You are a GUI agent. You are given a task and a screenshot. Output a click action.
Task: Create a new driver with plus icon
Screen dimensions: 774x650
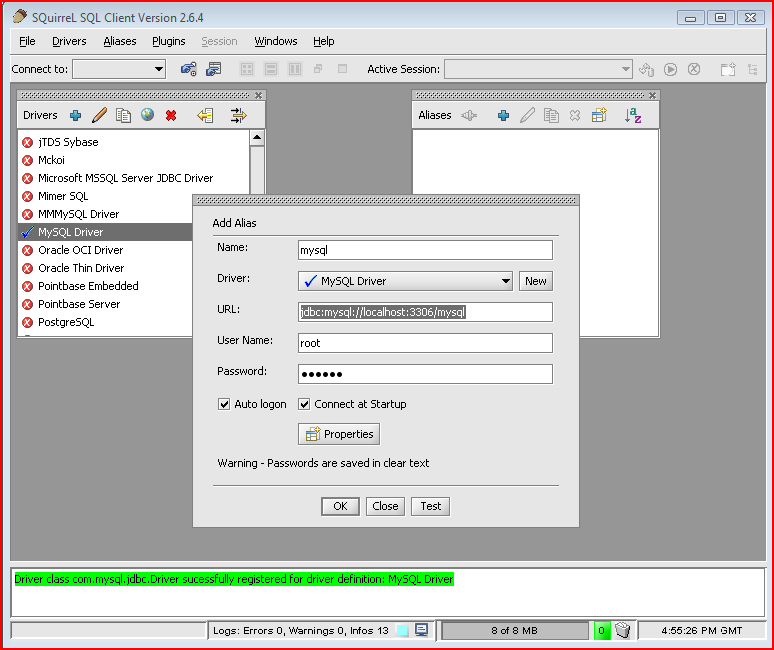[76, 115]
